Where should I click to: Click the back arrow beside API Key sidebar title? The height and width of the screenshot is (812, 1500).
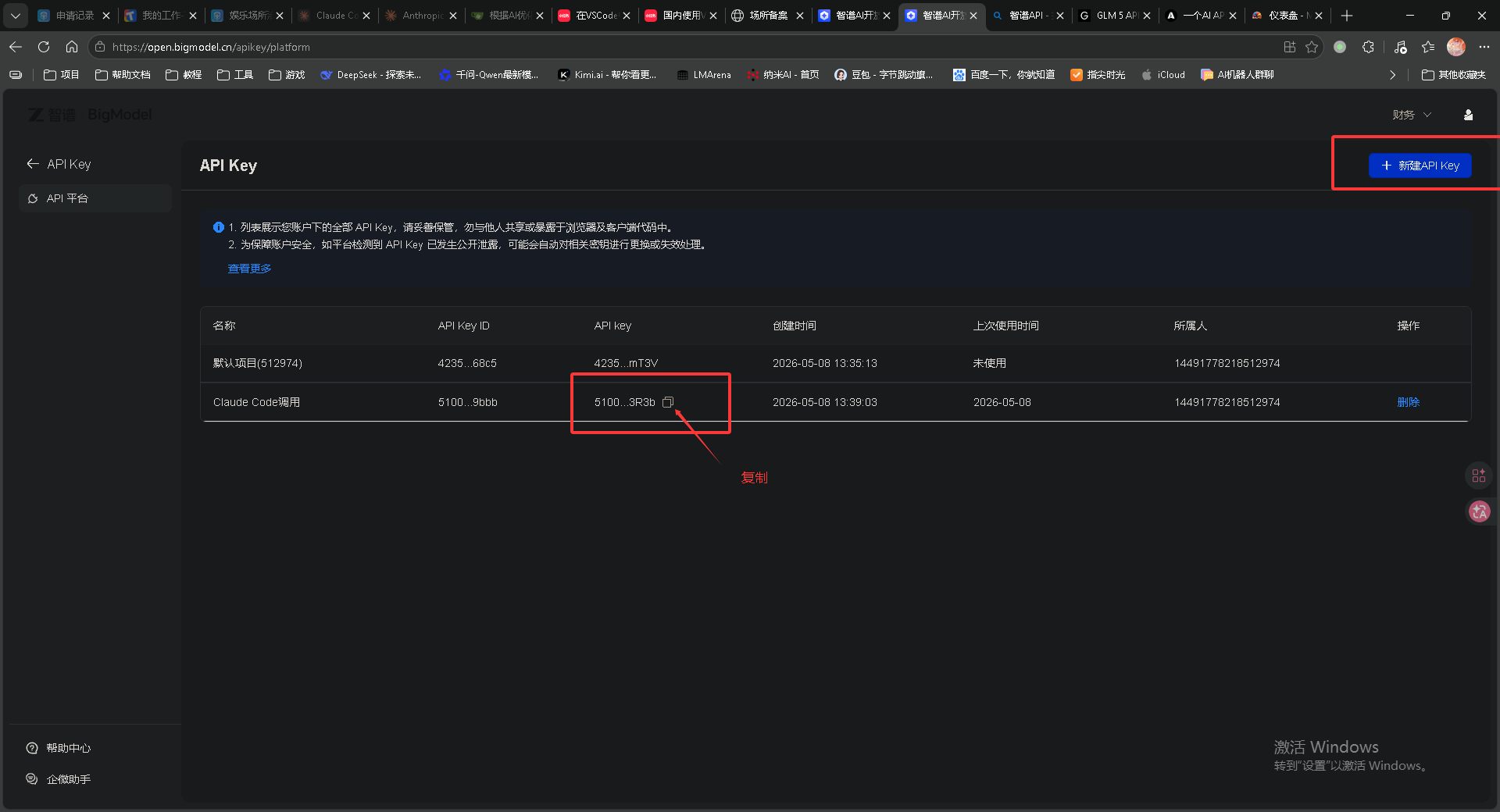pos(33,164)
